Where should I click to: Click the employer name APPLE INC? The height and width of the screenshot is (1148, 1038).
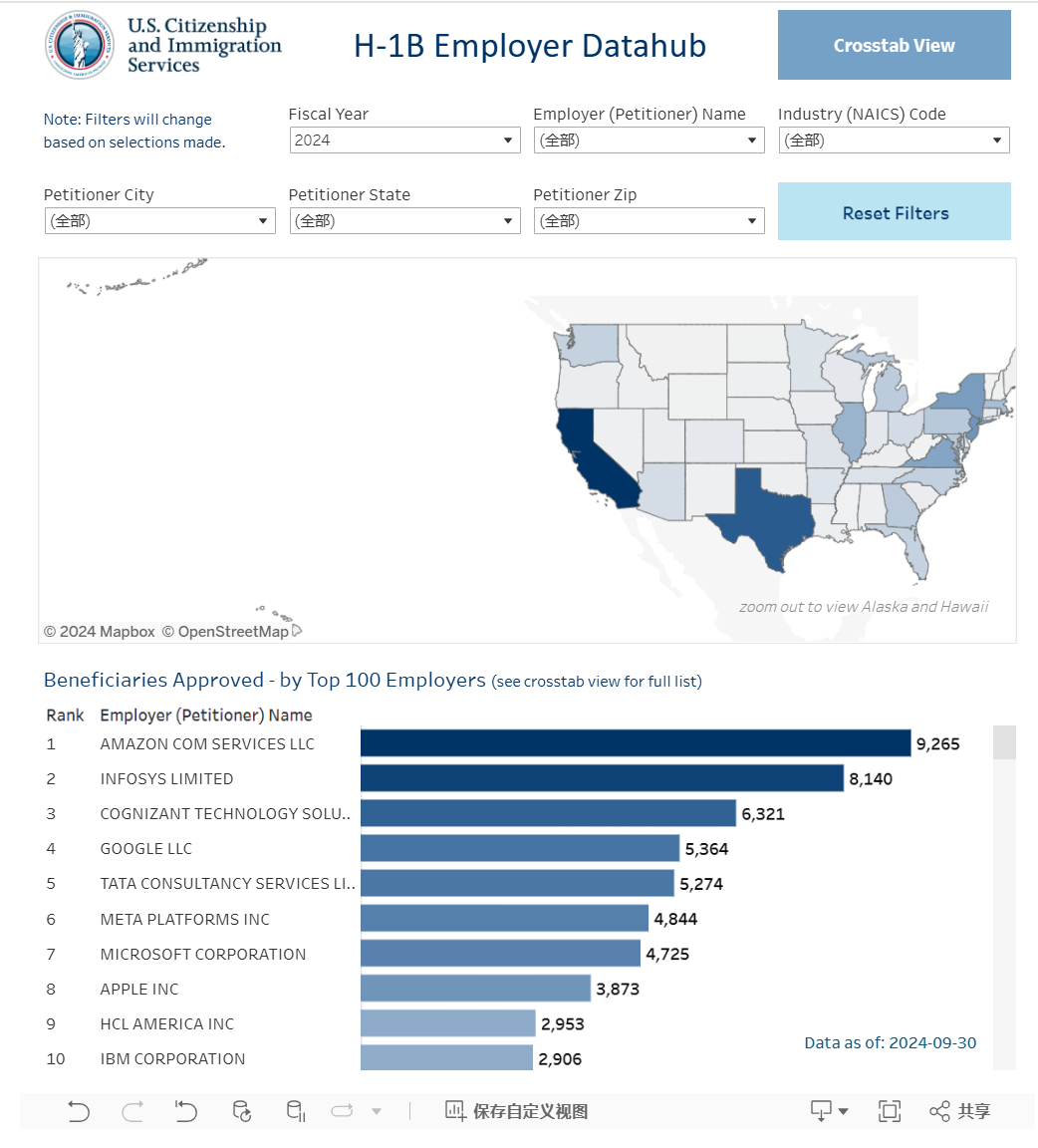click(139, 990)
